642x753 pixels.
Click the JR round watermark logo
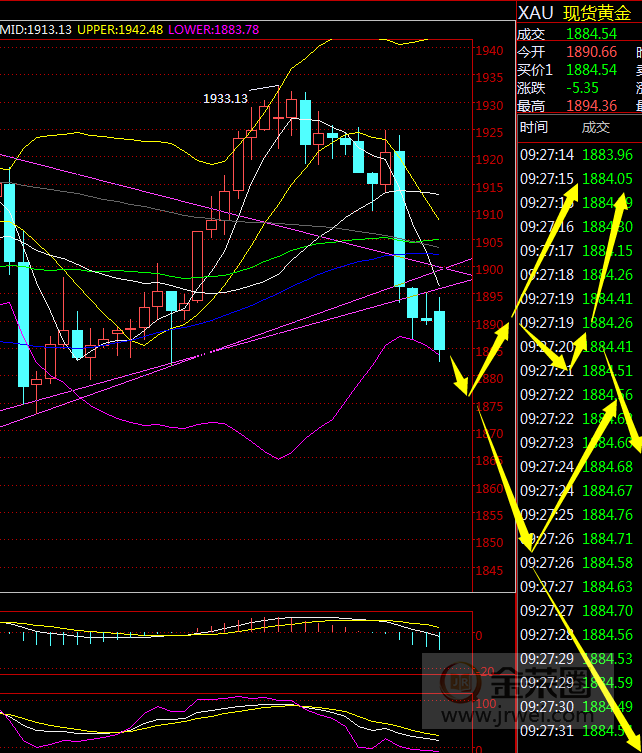pyautogui.click(x=461, y=686)
